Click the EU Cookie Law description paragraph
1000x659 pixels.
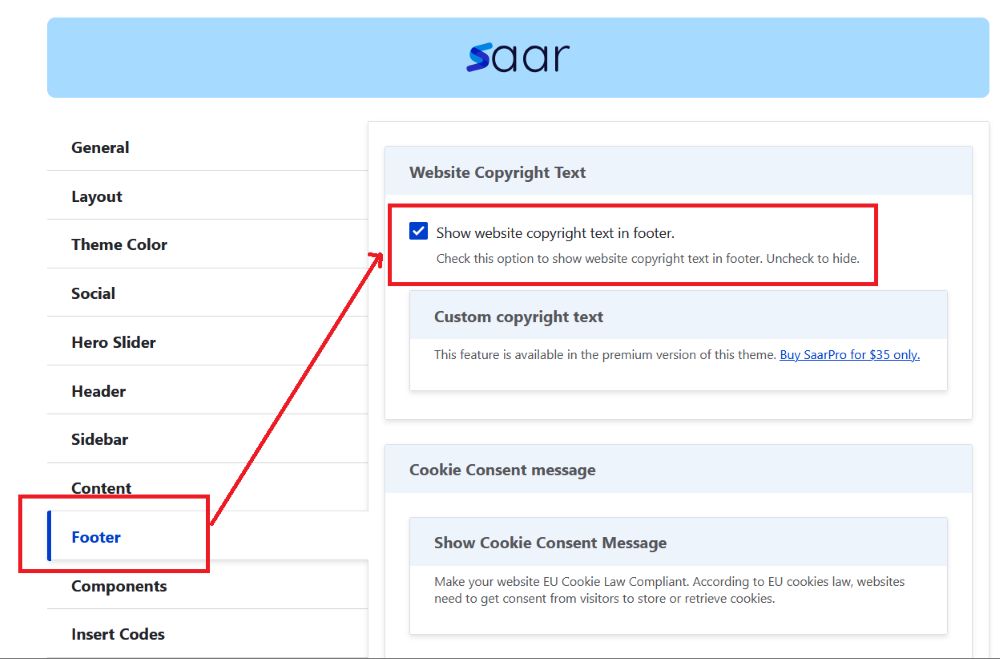655,590
